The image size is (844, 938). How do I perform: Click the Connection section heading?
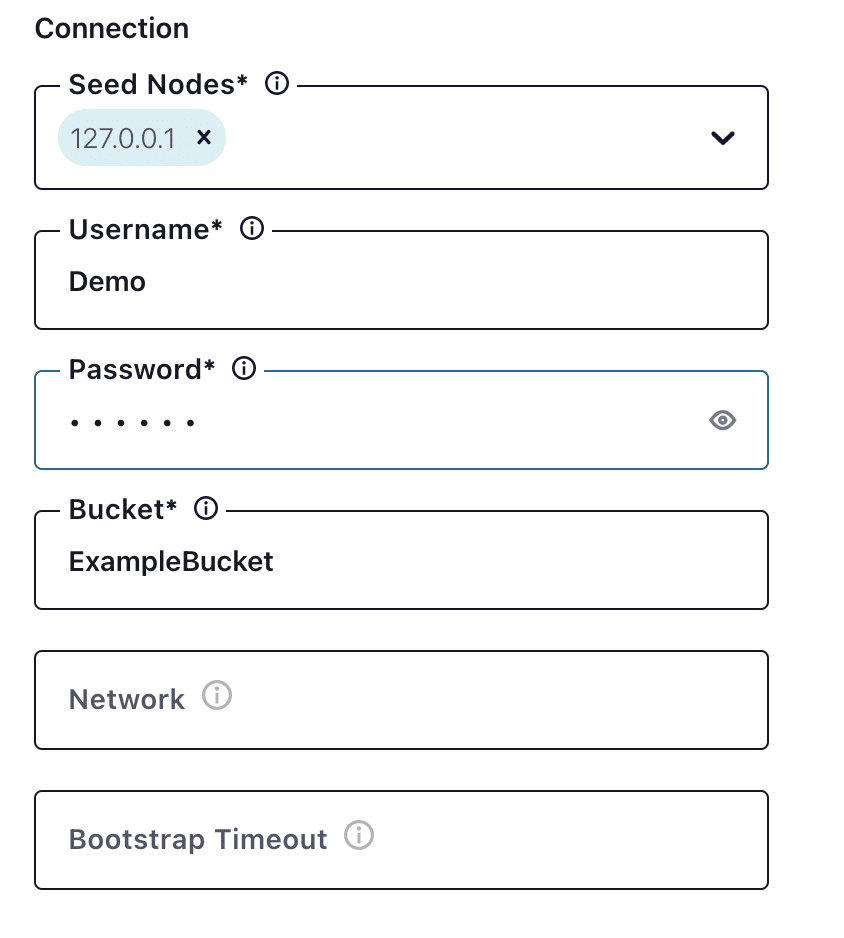point(111,29)
